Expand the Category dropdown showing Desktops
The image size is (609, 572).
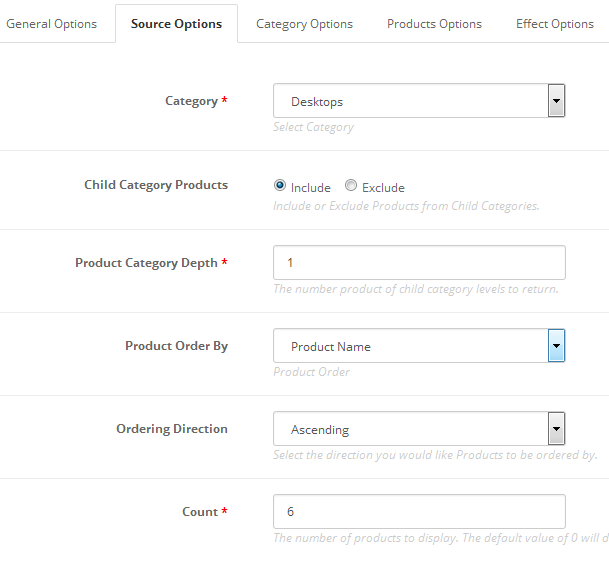[x=419, y=101]
